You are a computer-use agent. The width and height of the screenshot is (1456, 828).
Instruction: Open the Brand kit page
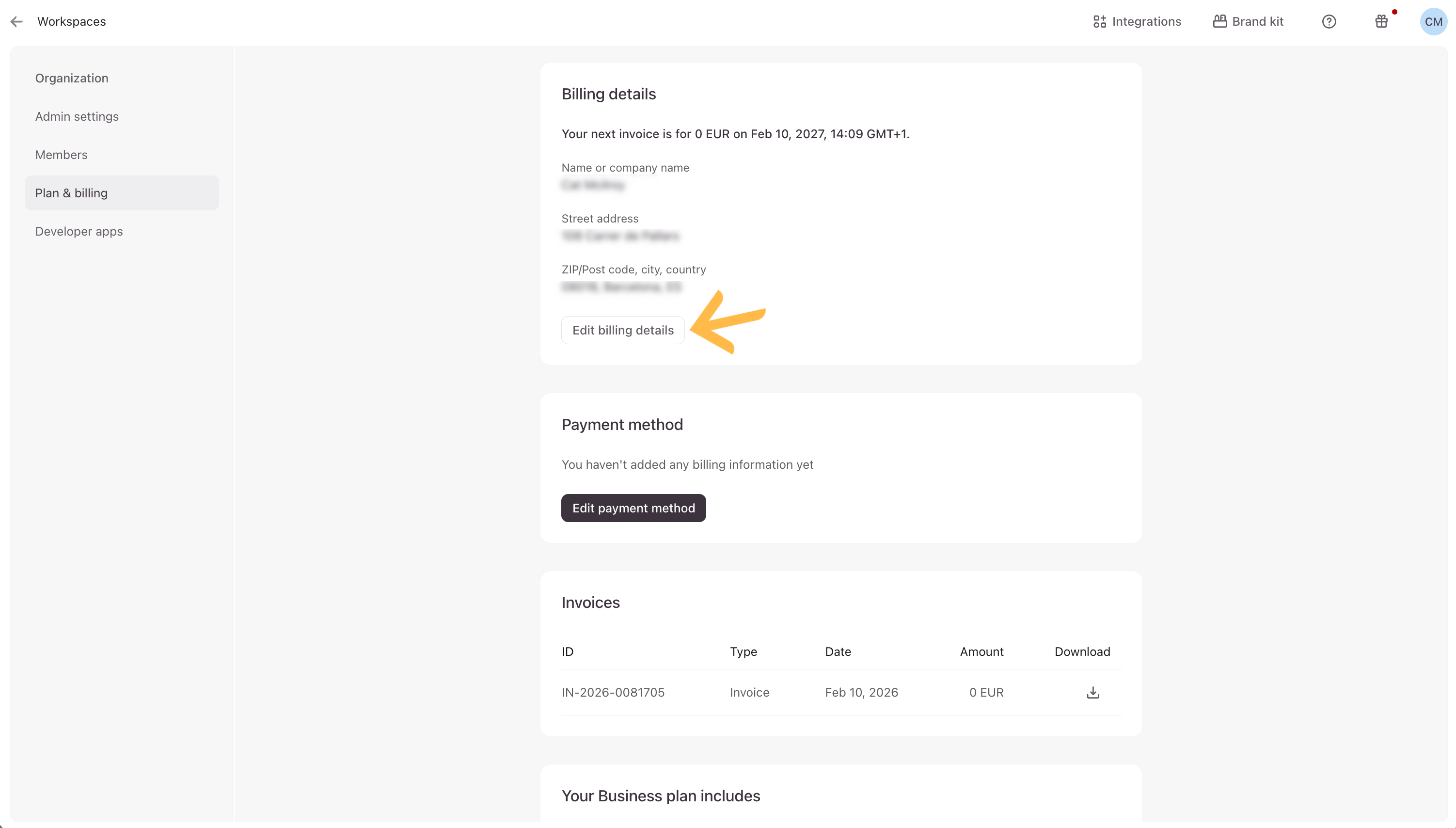click(1248, 22)
